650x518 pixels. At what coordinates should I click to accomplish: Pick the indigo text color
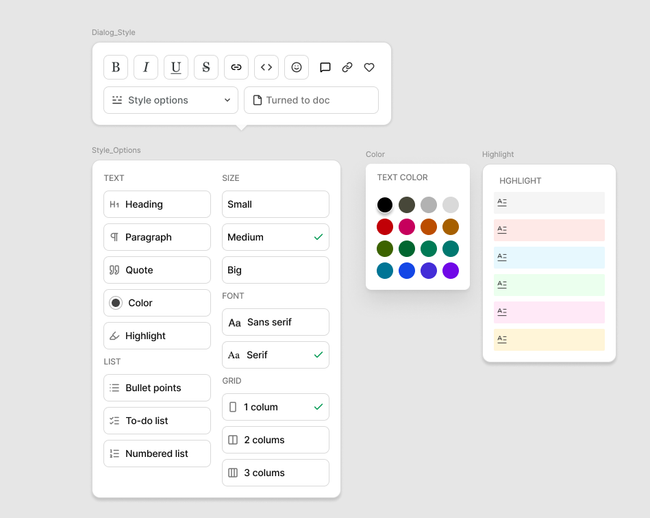[429, 271]
